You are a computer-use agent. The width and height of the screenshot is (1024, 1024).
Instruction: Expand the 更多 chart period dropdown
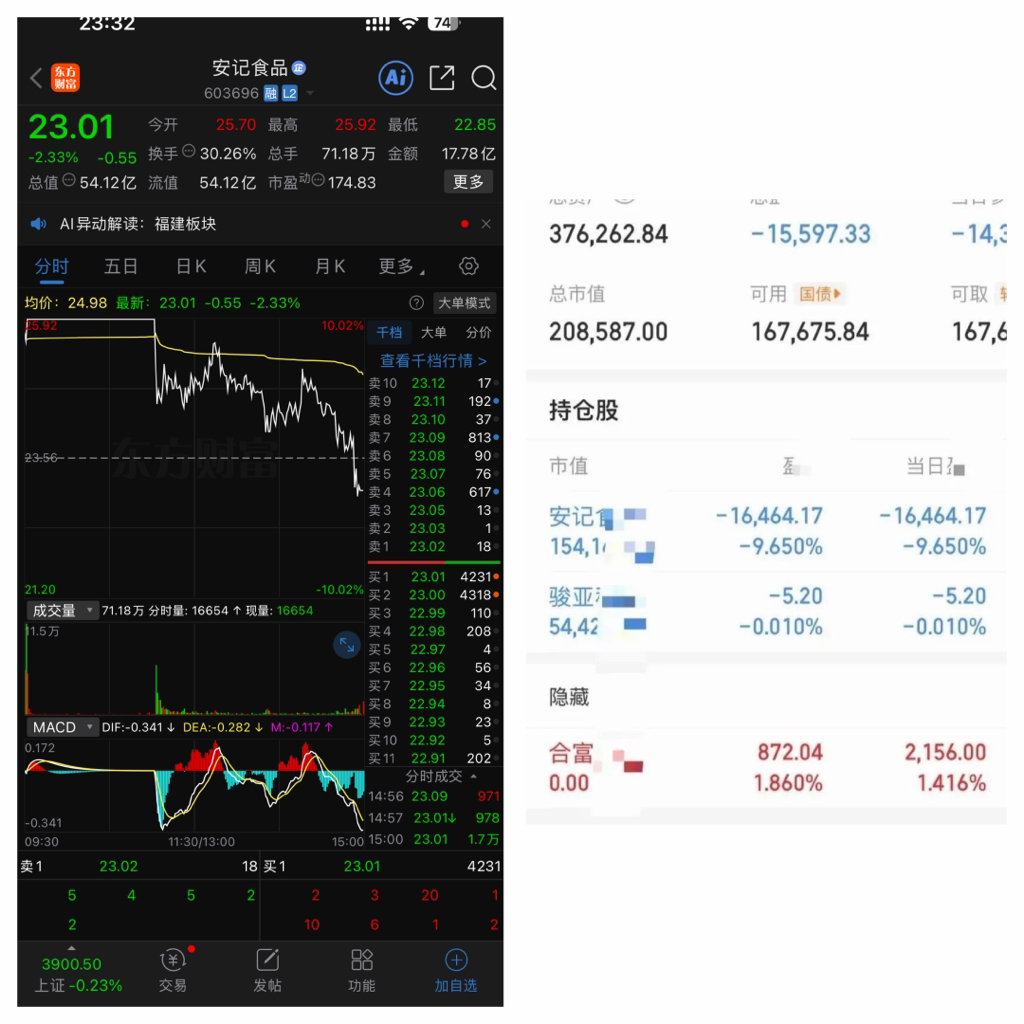(401, 266)
